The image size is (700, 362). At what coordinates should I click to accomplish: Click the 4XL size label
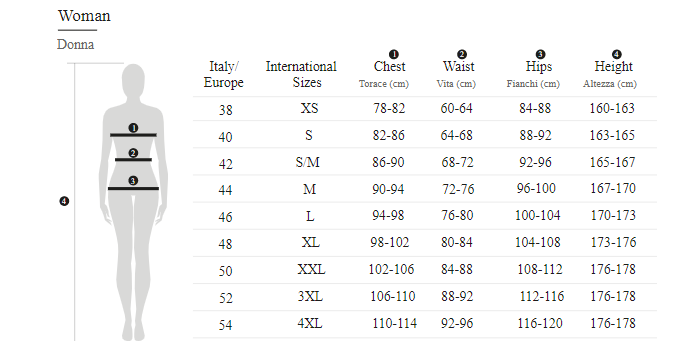[x=310, y=323]
